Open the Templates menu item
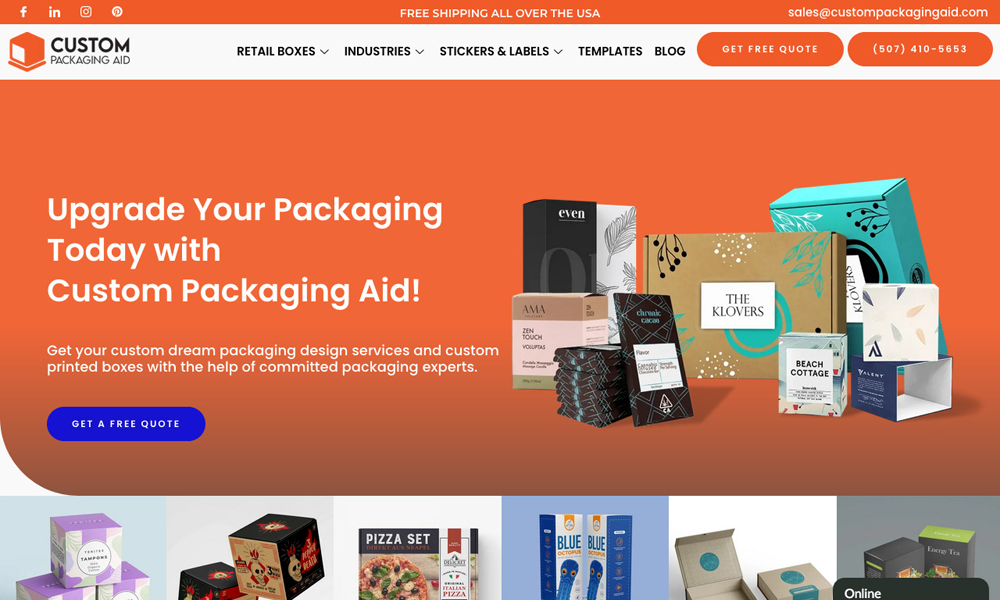The height and width of the screenshot is (600, 1000). (610, 51)
